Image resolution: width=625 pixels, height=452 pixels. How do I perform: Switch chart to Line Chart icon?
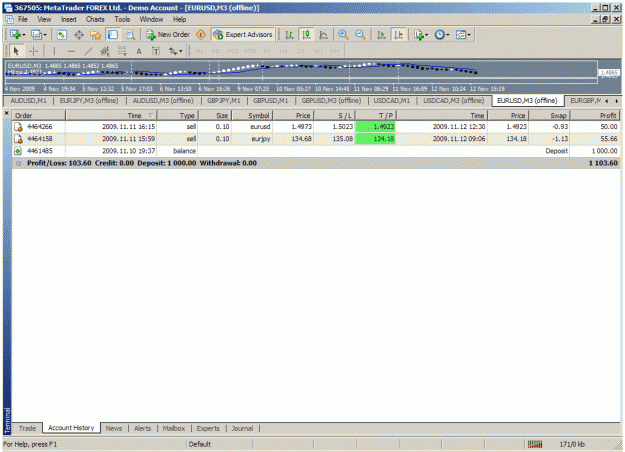click(x=324, y=35)
